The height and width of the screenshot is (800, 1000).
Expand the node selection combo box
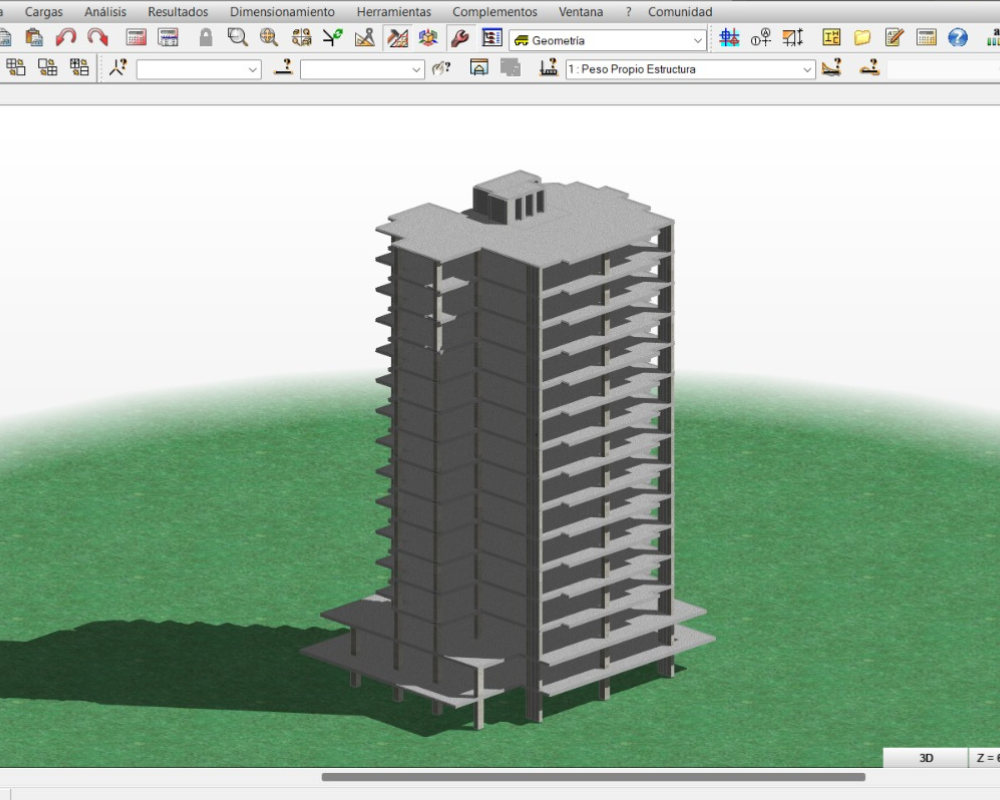[253, 70]
